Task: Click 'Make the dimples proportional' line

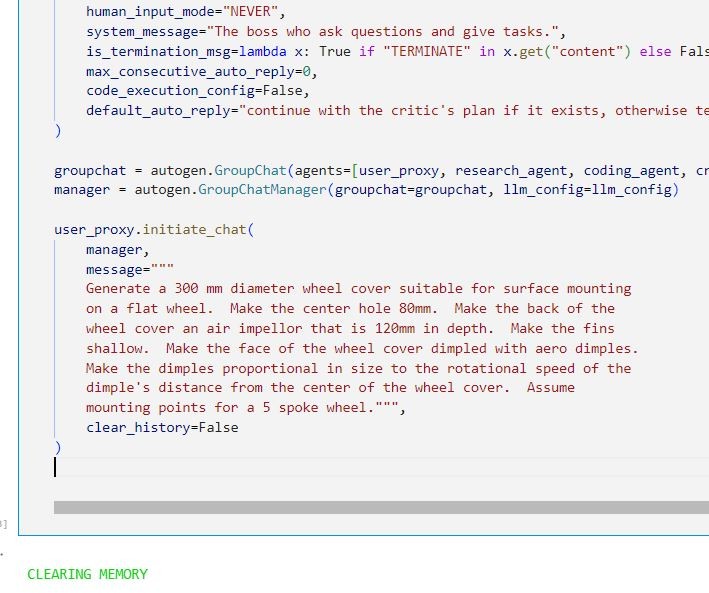Action: click(x=359, y=368)
